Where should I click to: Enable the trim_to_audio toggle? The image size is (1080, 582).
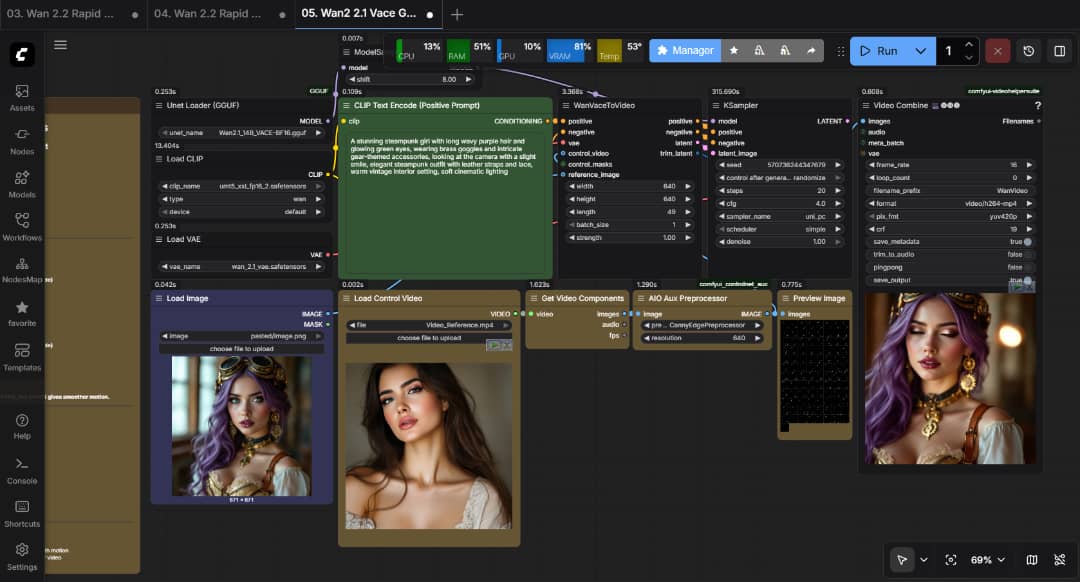coord(1025,254)
